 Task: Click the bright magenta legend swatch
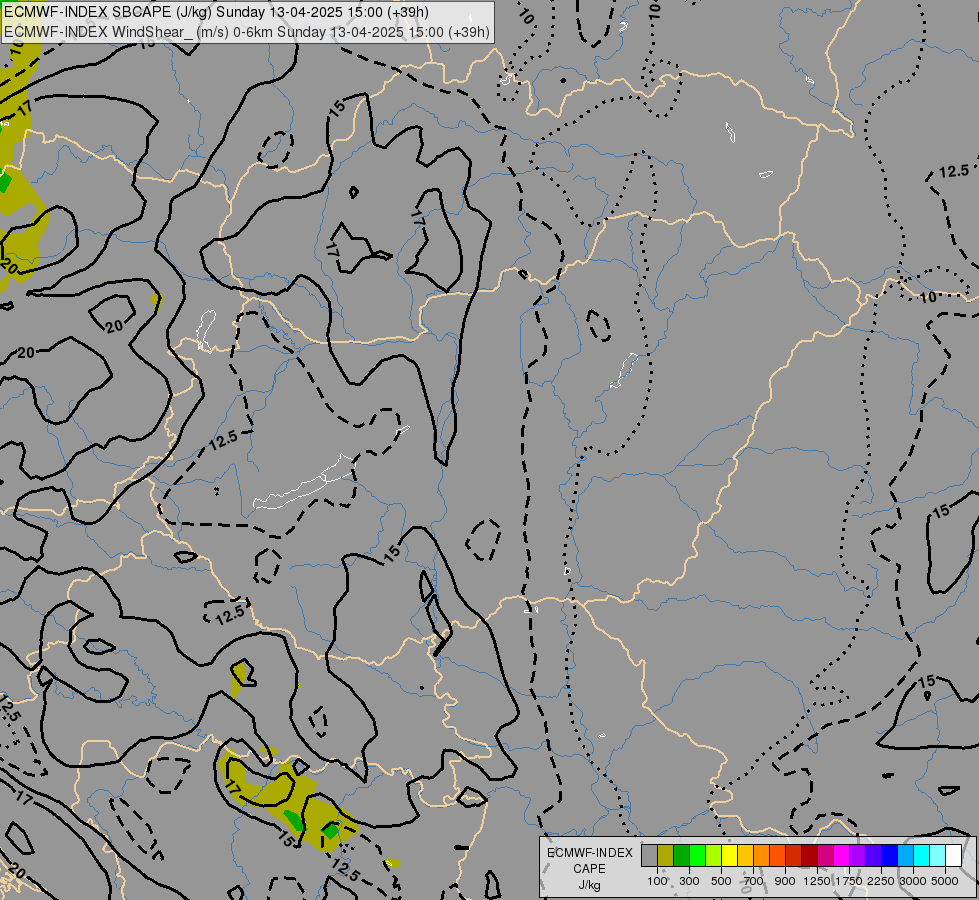[842, 856]
